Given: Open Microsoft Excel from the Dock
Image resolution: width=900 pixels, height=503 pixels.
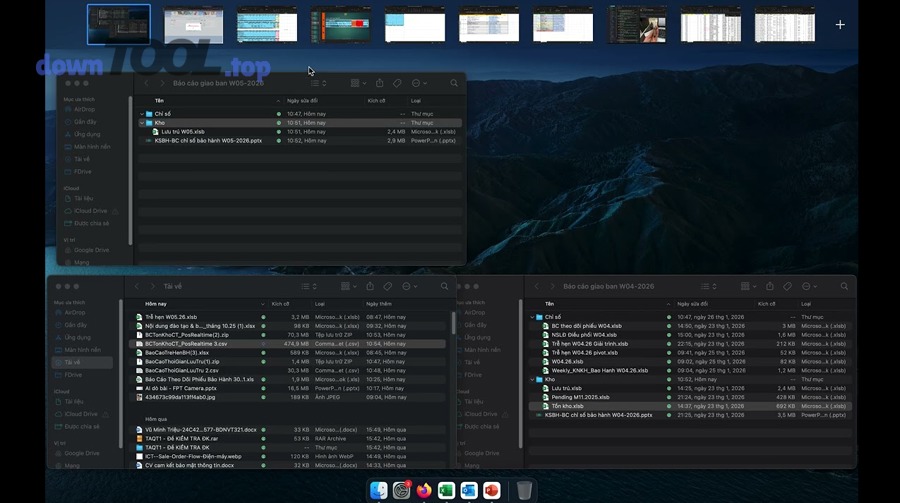Looking at the screenshot, I should pos(447,490).
